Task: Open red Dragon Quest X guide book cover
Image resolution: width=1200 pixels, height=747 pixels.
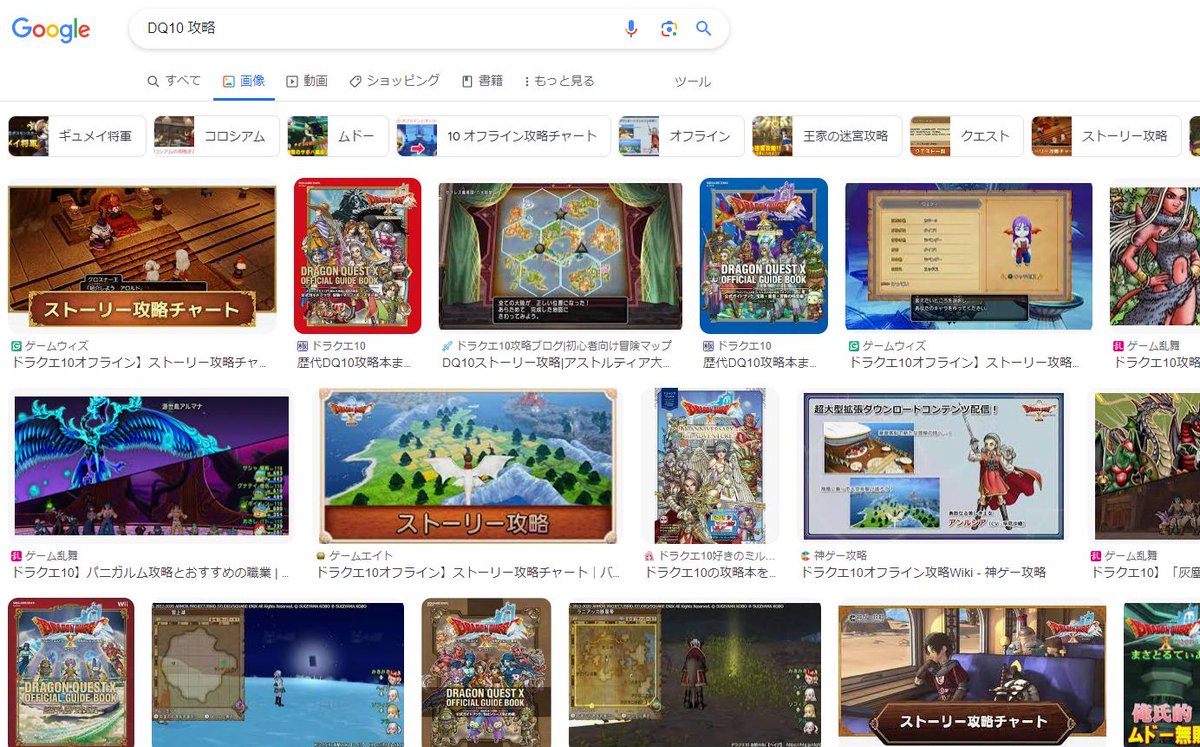Action: coord(358,256)
